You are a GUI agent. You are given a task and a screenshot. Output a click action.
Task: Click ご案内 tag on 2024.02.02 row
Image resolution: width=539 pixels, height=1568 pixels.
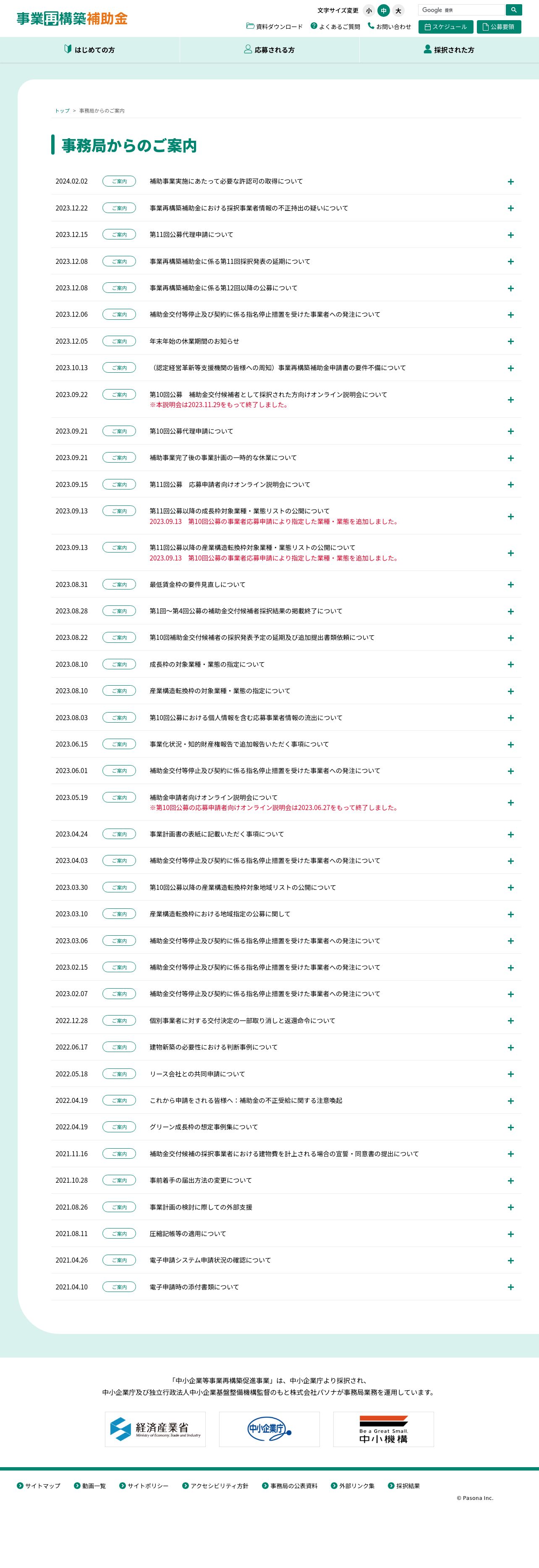tap(119, 182)
